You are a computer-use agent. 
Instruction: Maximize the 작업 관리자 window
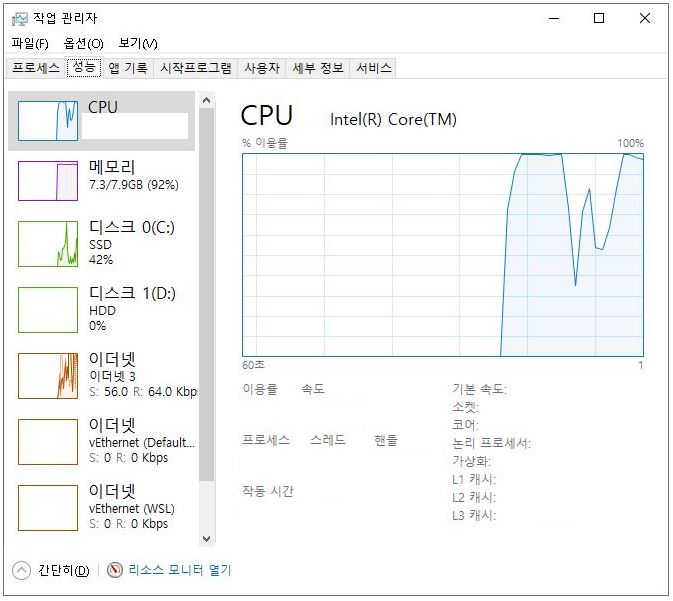pyautogui.click(x=599, y=18)
